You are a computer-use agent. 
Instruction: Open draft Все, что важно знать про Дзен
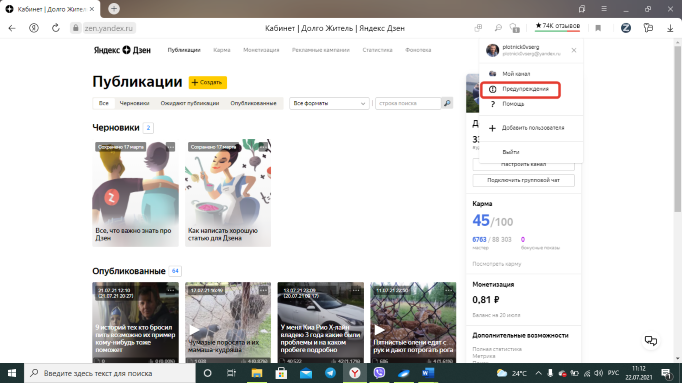pyautogui.click(x=135, y=193)
